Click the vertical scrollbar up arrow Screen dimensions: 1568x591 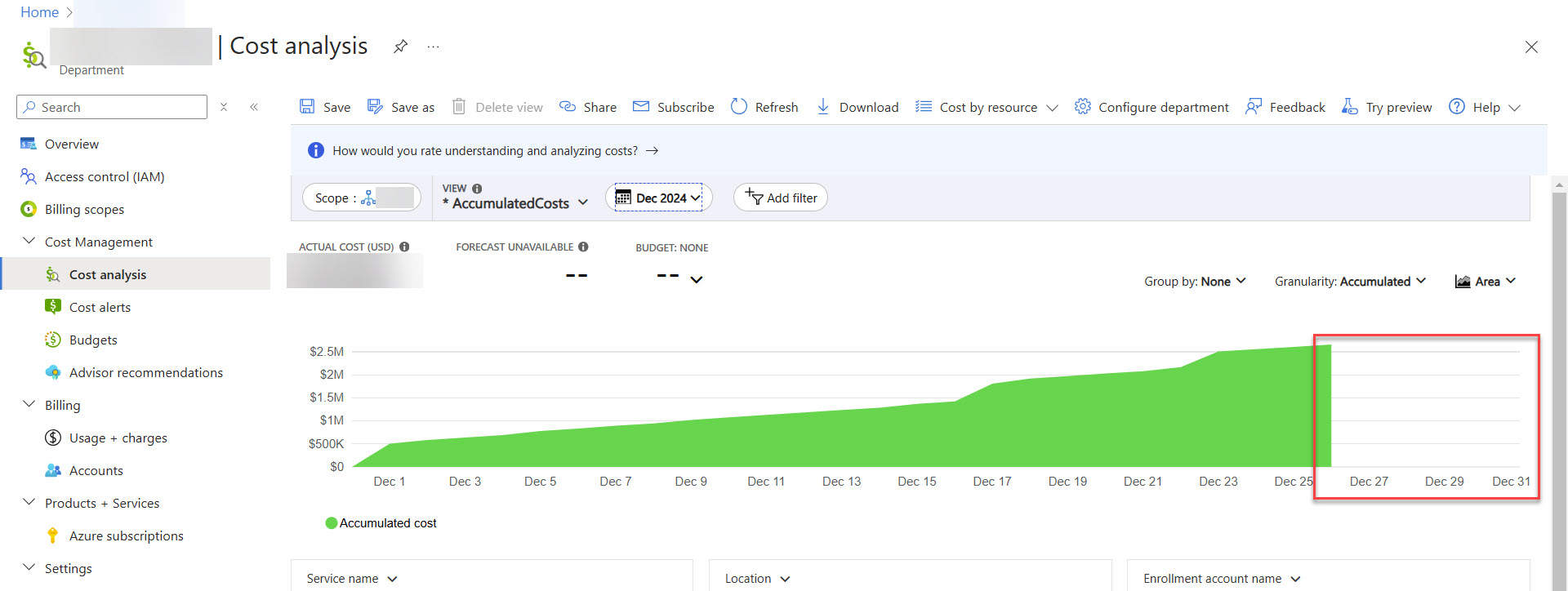pyautogui.click(x=1560, y=185)
